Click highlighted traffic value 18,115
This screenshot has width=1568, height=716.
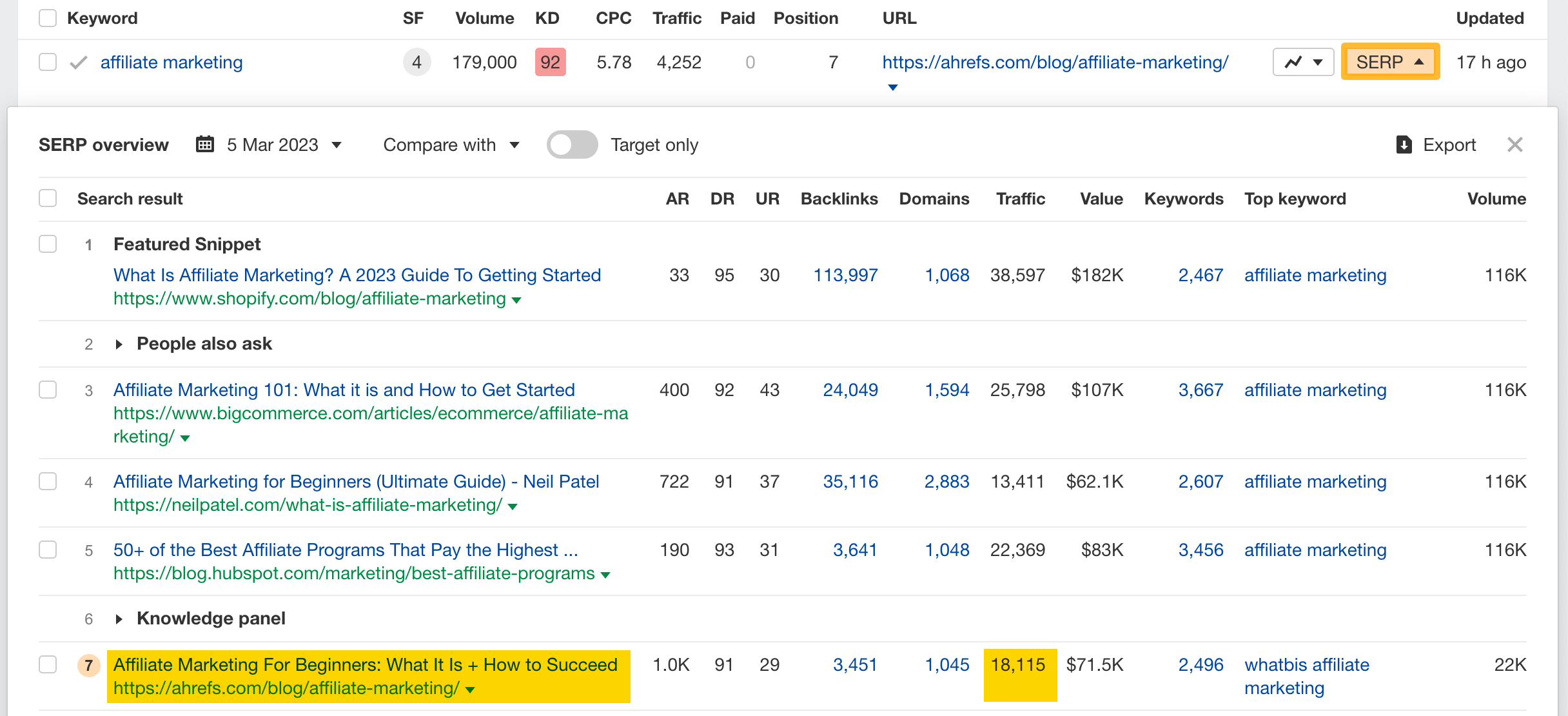[1018, 665]
